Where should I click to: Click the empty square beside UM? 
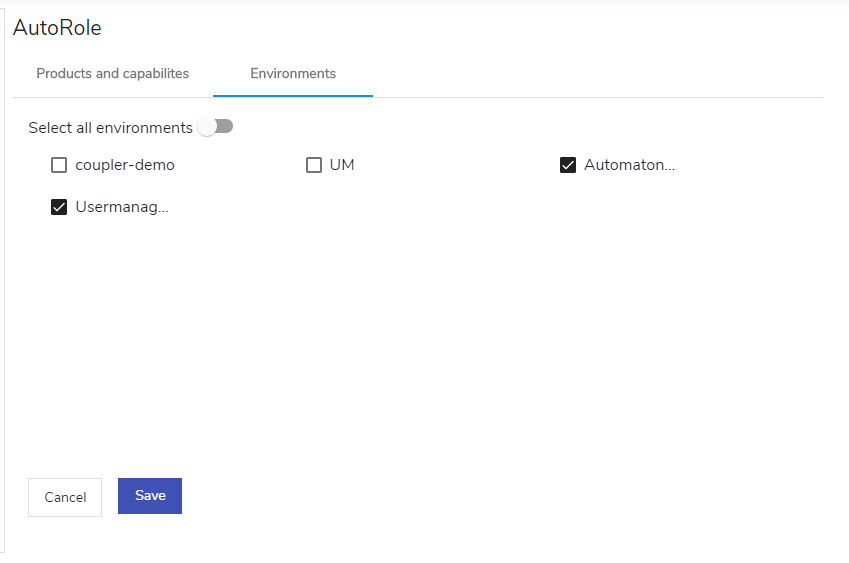314,165
